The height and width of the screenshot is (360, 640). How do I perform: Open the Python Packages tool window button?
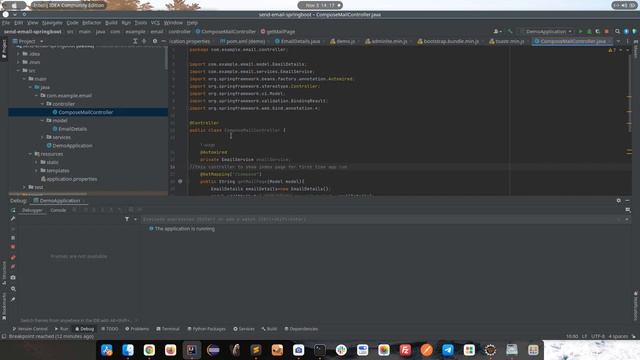(206, 329)
